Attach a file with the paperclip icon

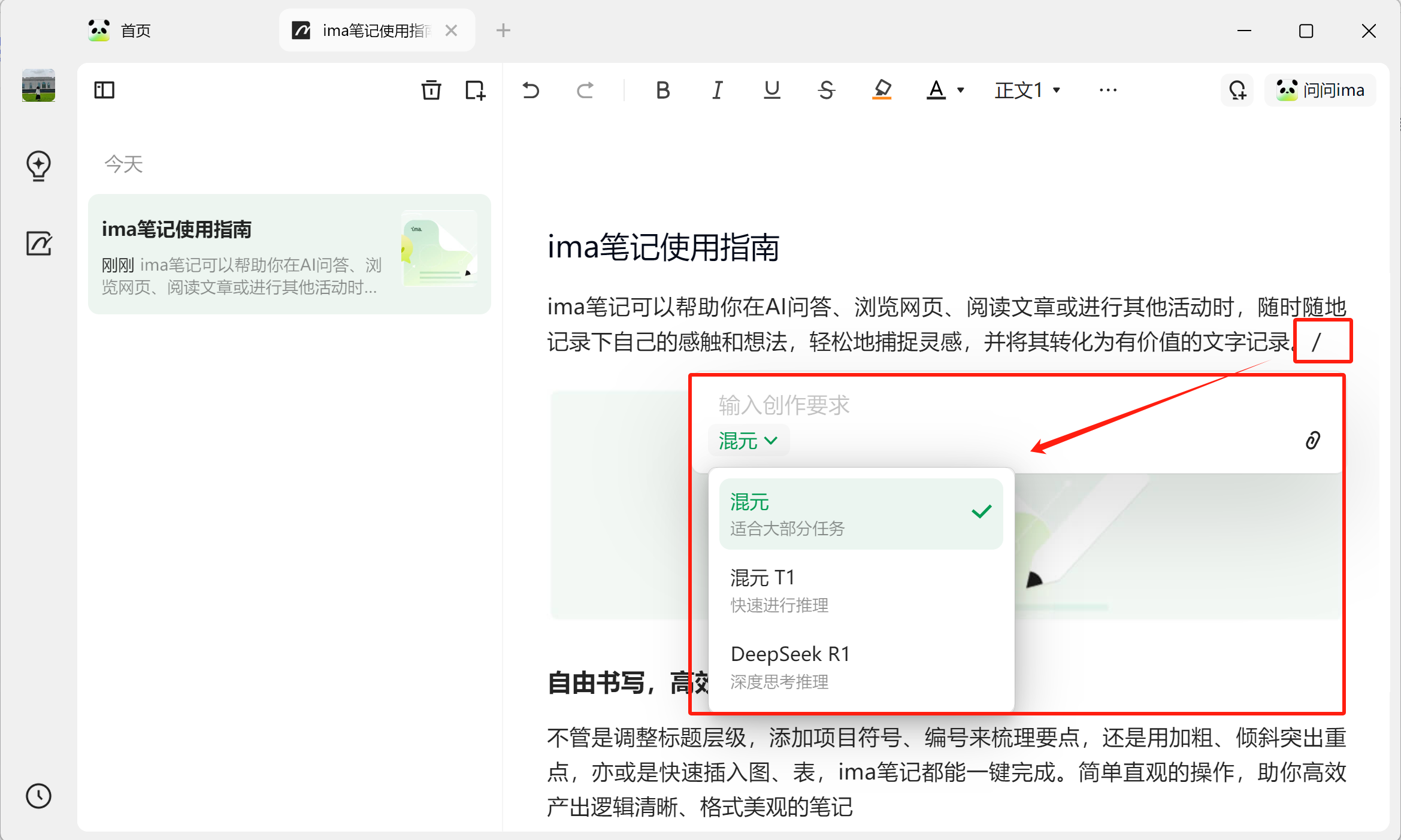pyautogui.click(x=1312, y=440)
